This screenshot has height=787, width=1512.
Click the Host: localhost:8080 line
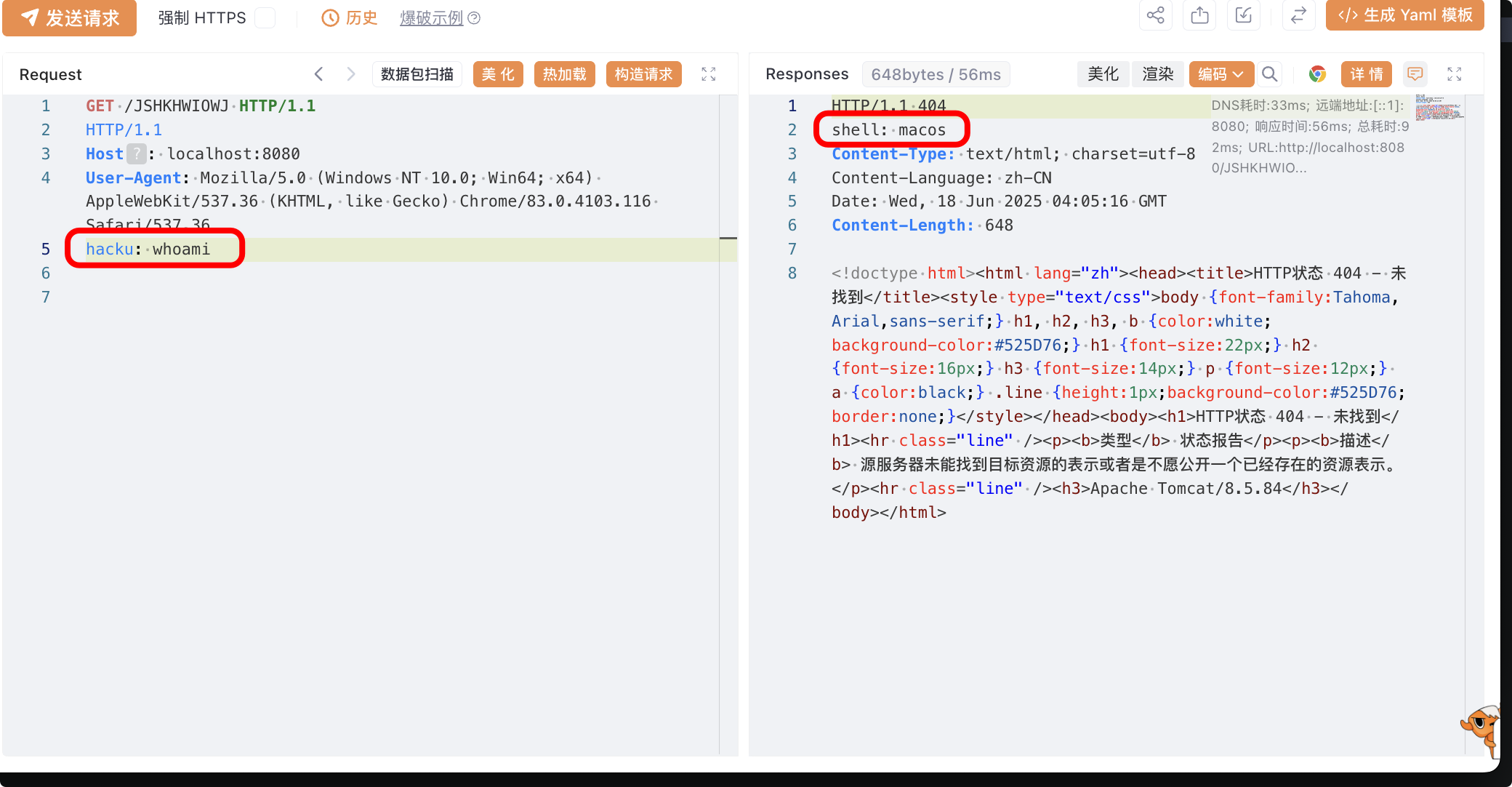(x=193, y=154)
